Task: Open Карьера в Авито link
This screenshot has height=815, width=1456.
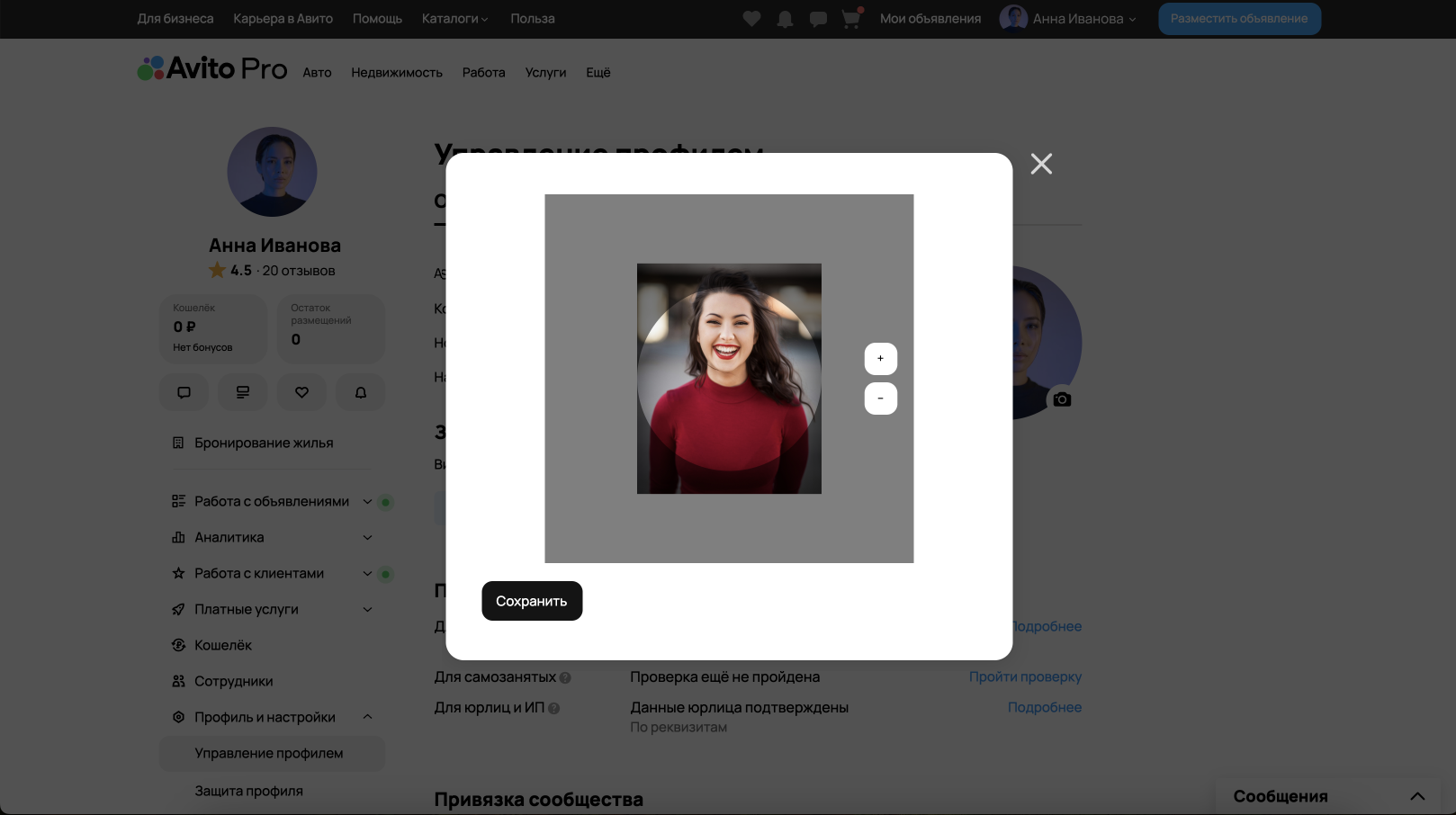Action: tap(283, 19)
